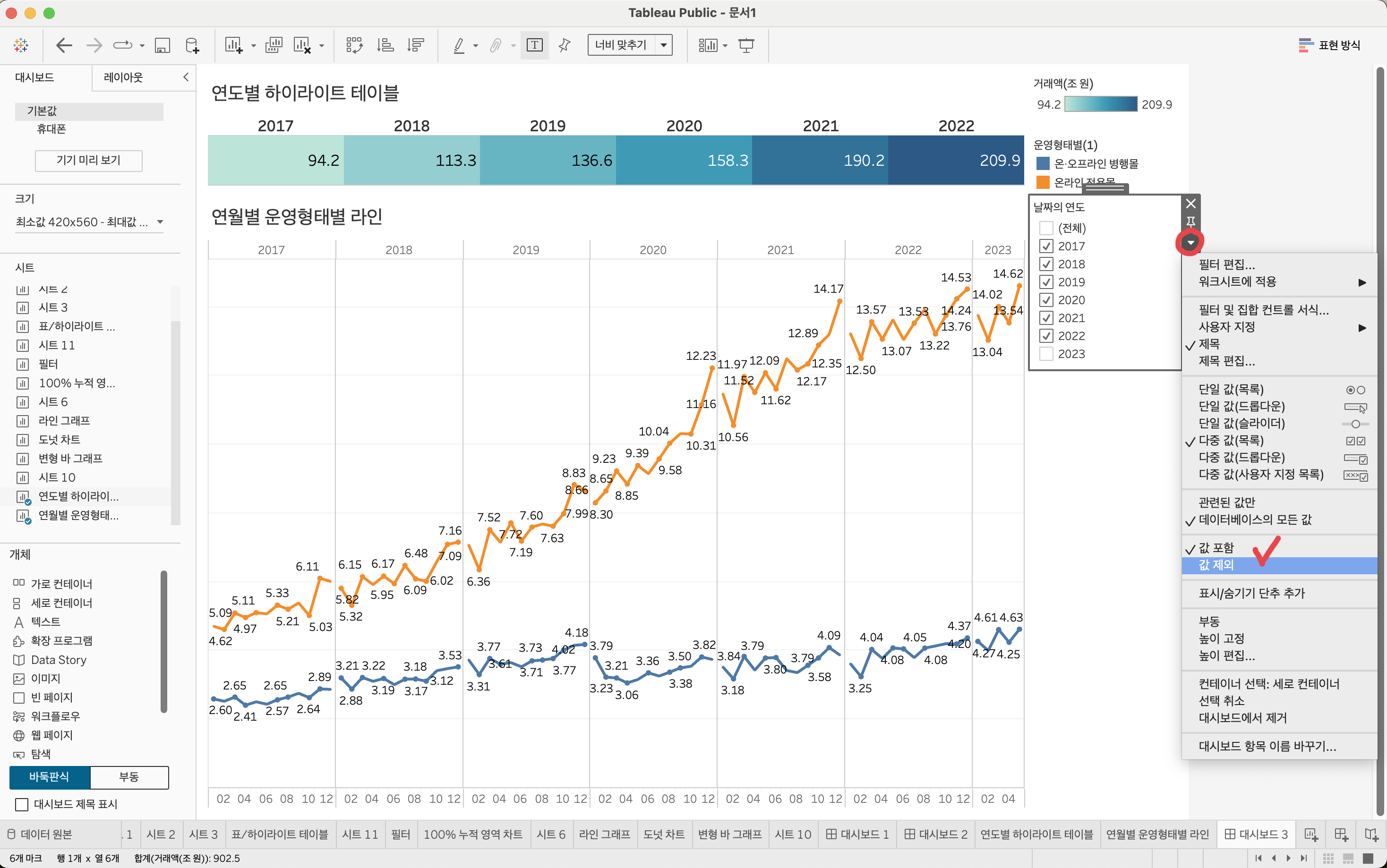Uncheck the 2019 year filter checkbox

coord(1046,282)
